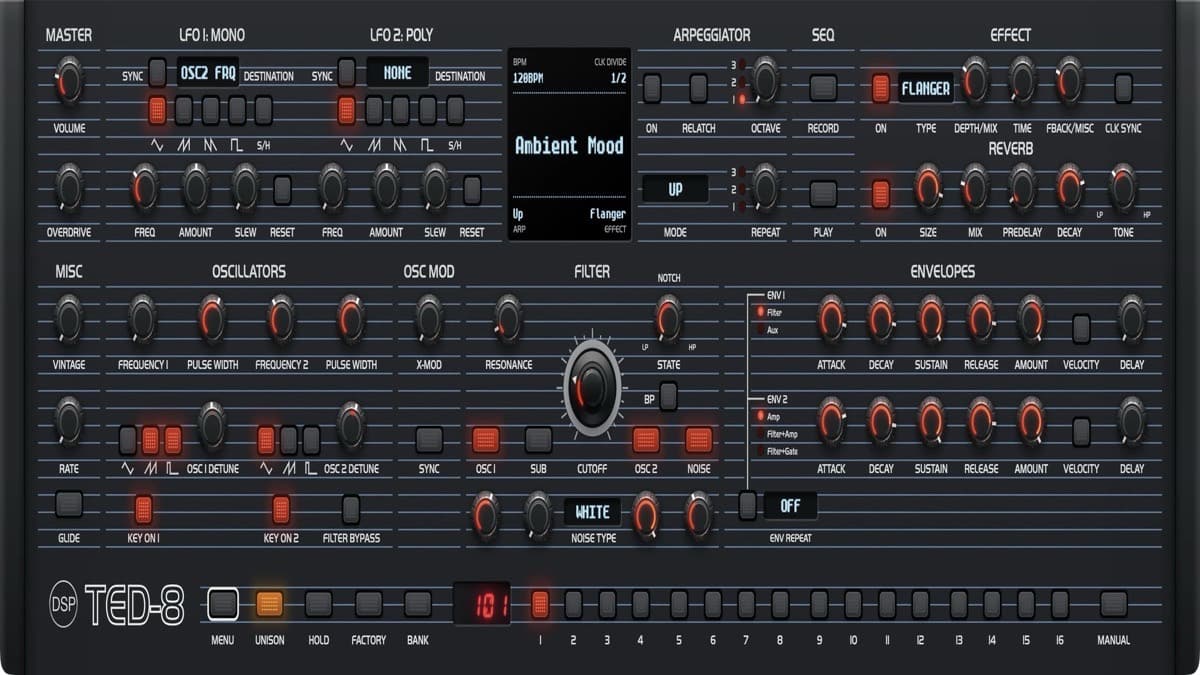
Task: Select the LFO 2 square waveform button
Action: (x=428, y=110)
